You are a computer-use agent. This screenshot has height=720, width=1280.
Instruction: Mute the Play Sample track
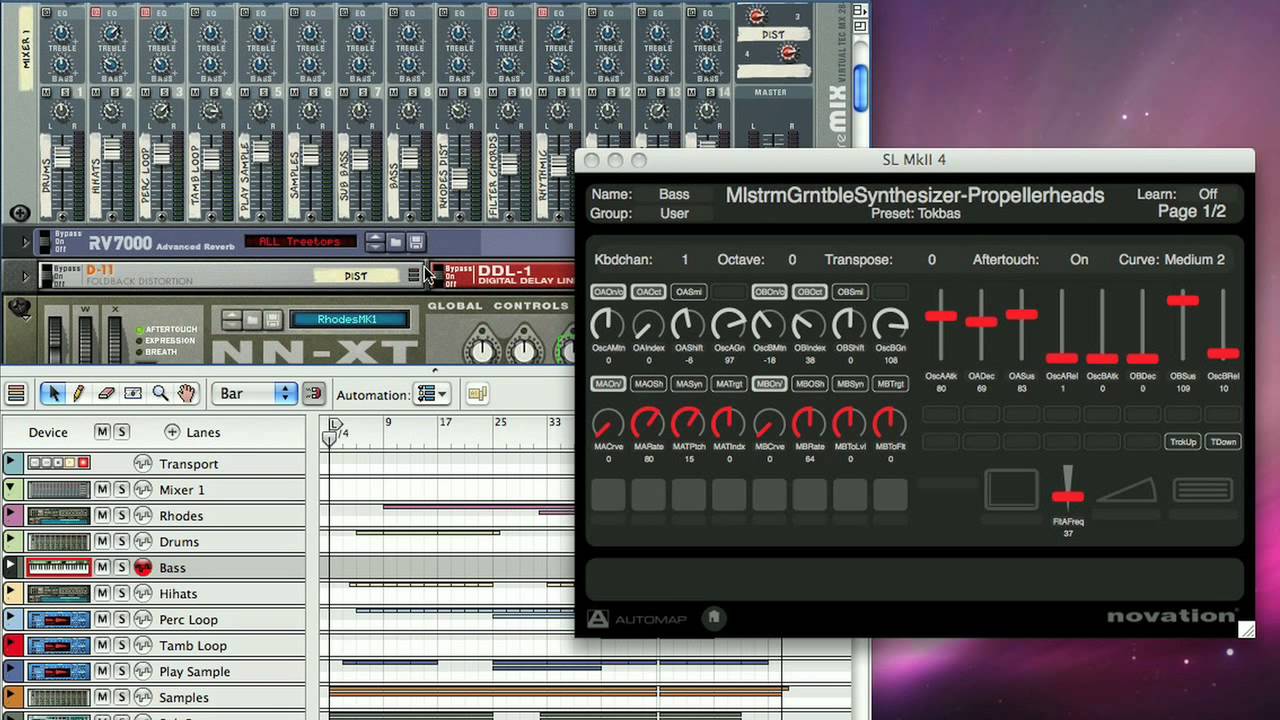[102, 672]
